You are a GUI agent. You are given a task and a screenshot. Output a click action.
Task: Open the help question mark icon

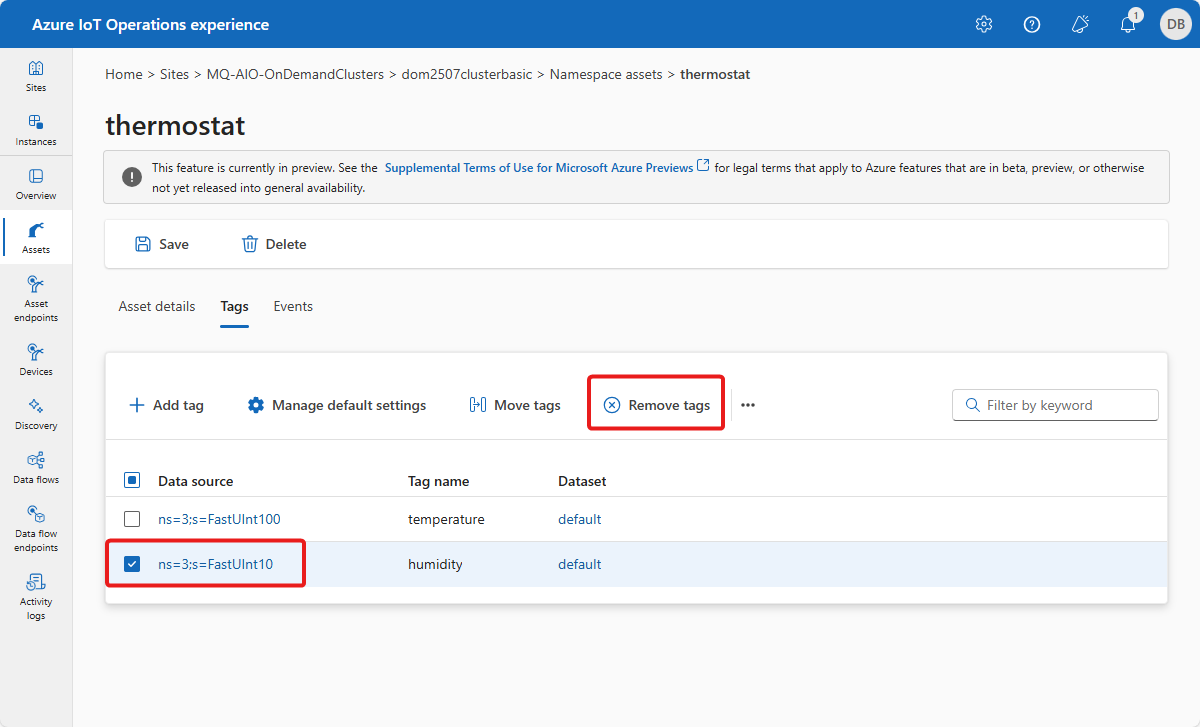click(1032, 24)
